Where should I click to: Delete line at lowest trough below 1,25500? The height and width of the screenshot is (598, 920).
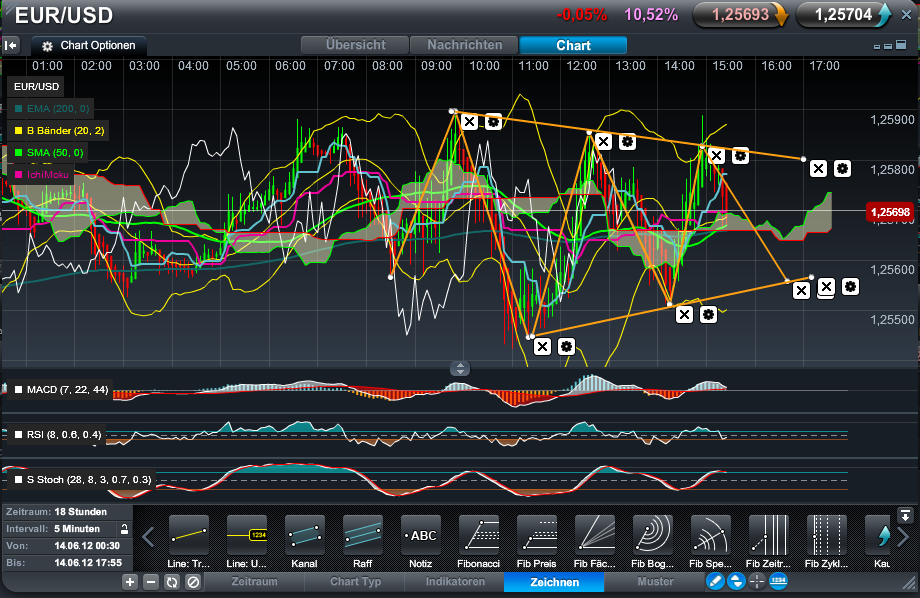click(x=543, y=346)
